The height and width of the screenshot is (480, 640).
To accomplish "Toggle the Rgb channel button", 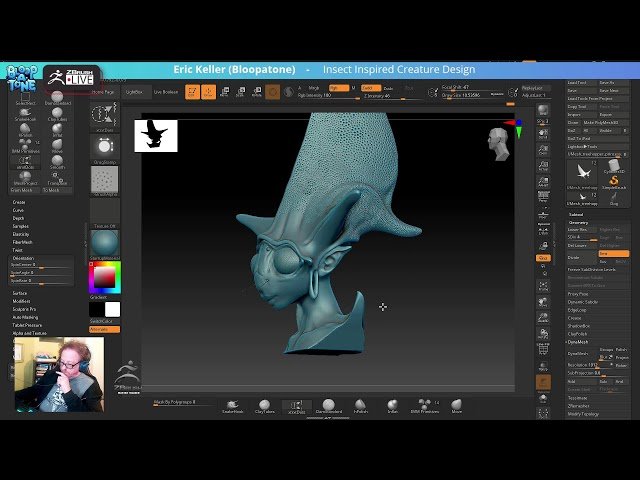I will (339, 88).
